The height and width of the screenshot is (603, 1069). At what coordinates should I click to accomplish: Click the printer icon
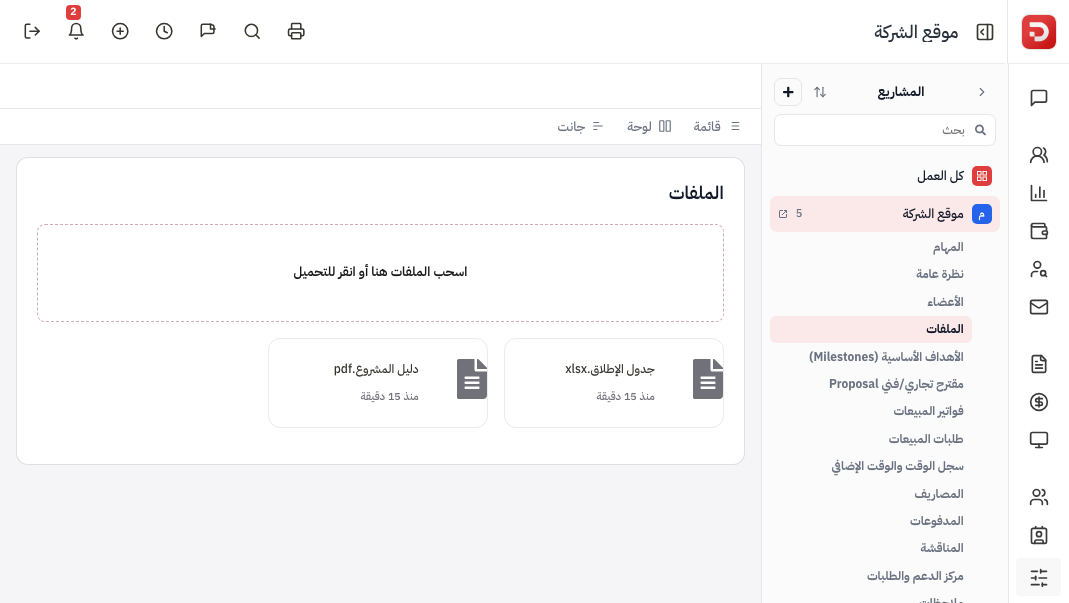[x=296, y=31]
